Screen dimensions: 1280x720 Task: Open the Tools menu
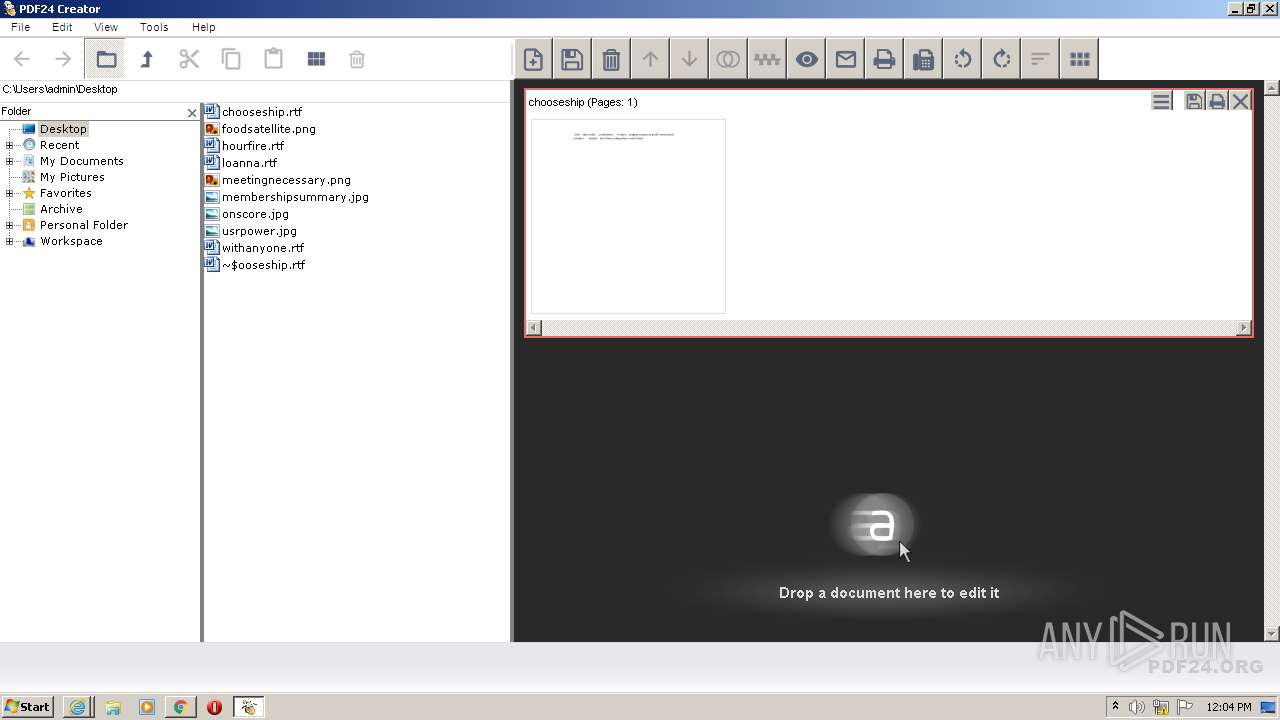coord(154,27)
